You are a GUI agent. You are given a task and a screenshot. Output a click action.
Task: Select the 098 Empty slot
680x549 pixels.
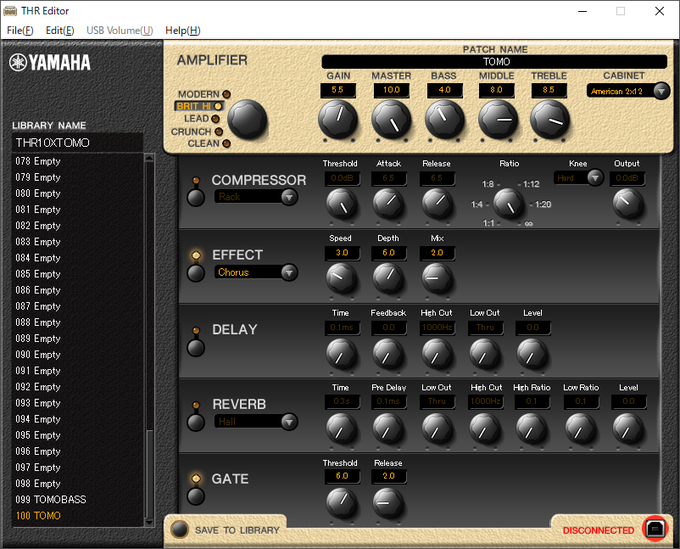click(x=77, y=484)
